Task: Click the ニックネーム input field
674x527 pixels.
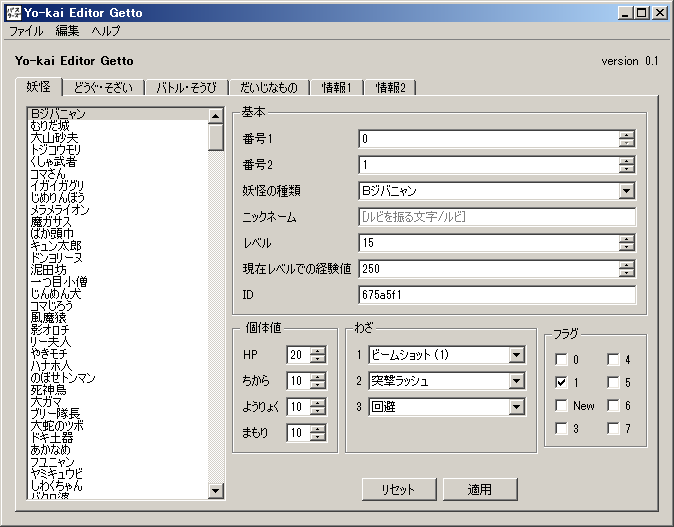Action: (497, 217)
